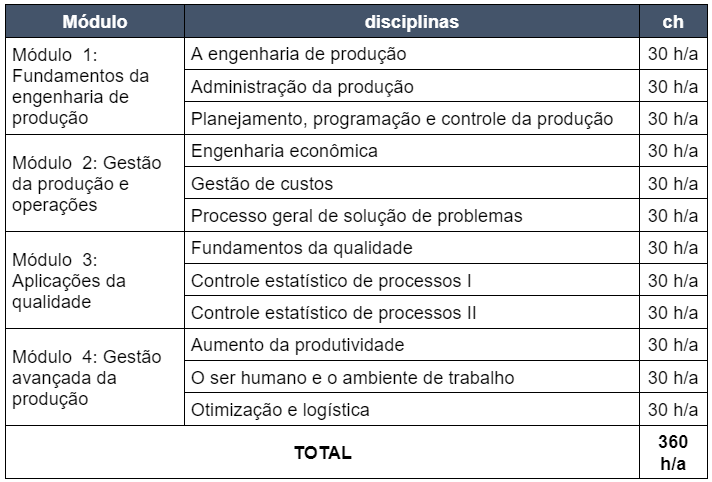Click Administração da produção cell
The image size is (712, 482).
point(412,86)
